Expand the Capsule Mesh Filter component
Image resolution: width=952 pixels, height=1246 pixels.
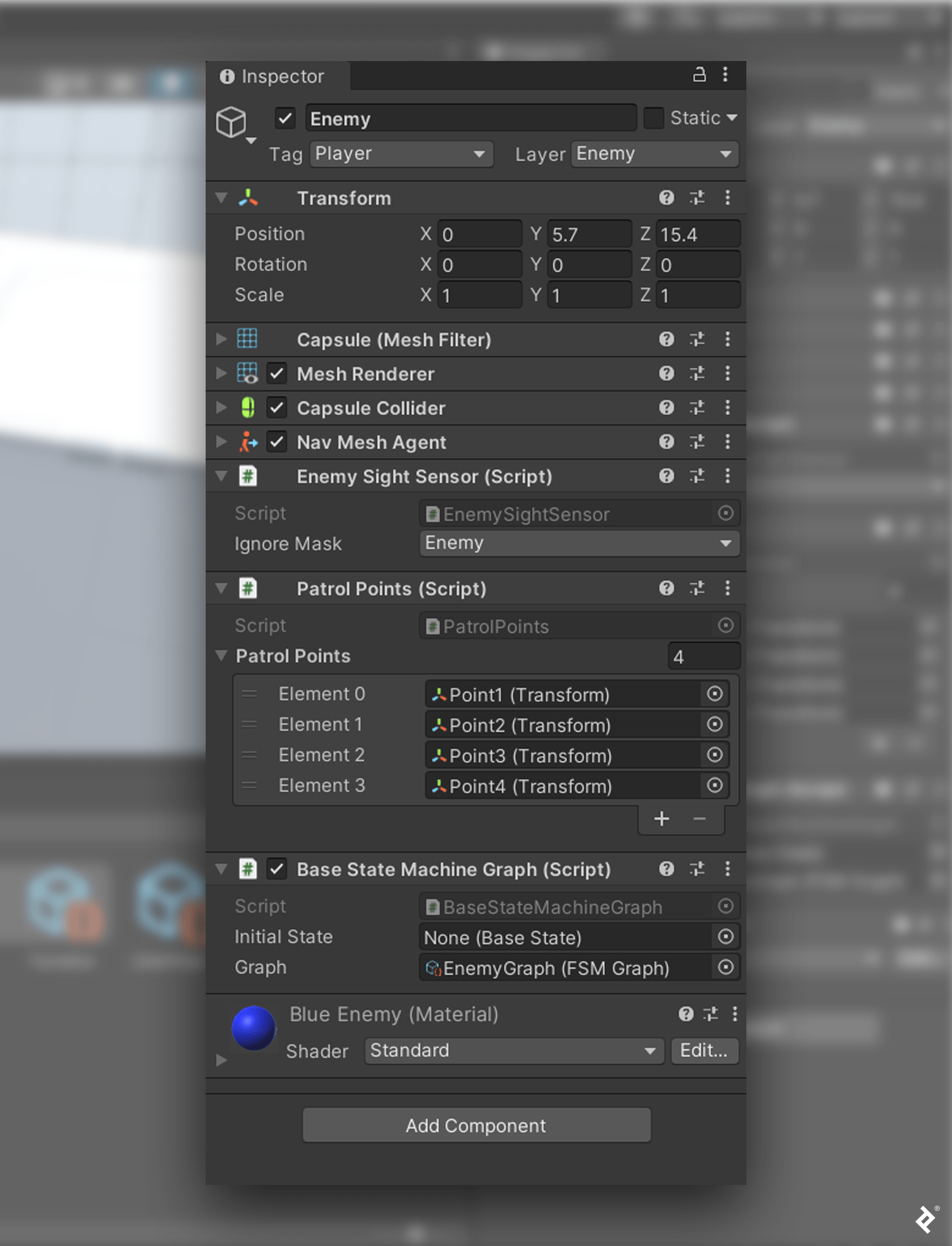coord(222,339)
